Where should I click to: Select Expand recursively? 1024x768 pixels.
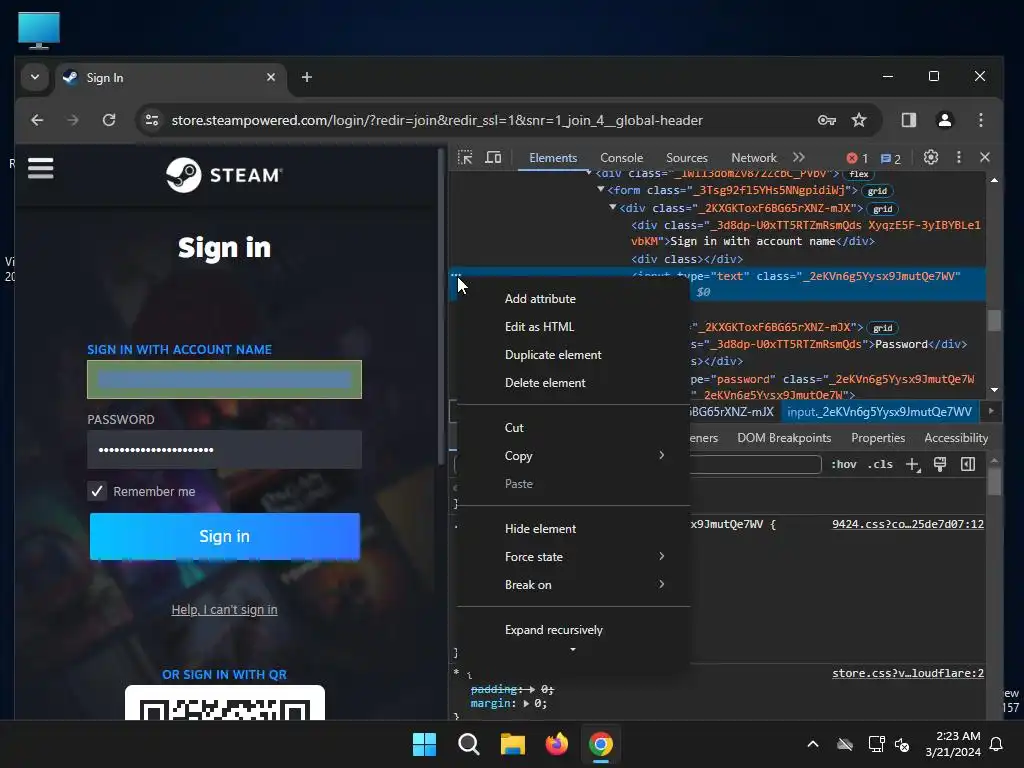[x=573, y=630]
